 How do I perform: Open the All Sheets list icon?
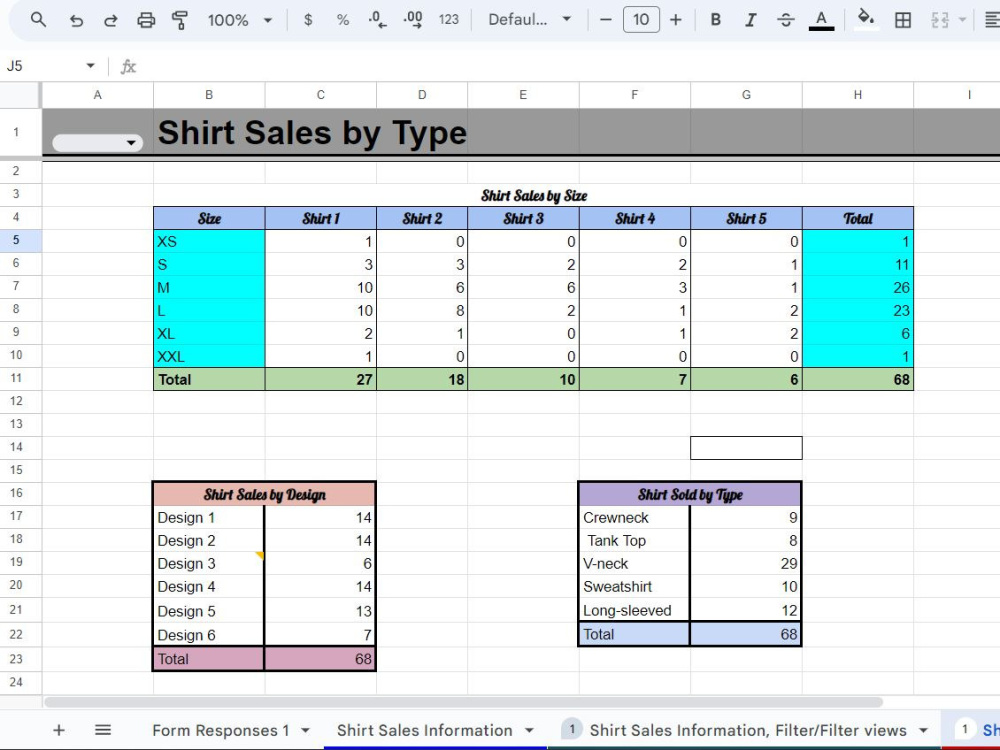click(x=103, y=730)
